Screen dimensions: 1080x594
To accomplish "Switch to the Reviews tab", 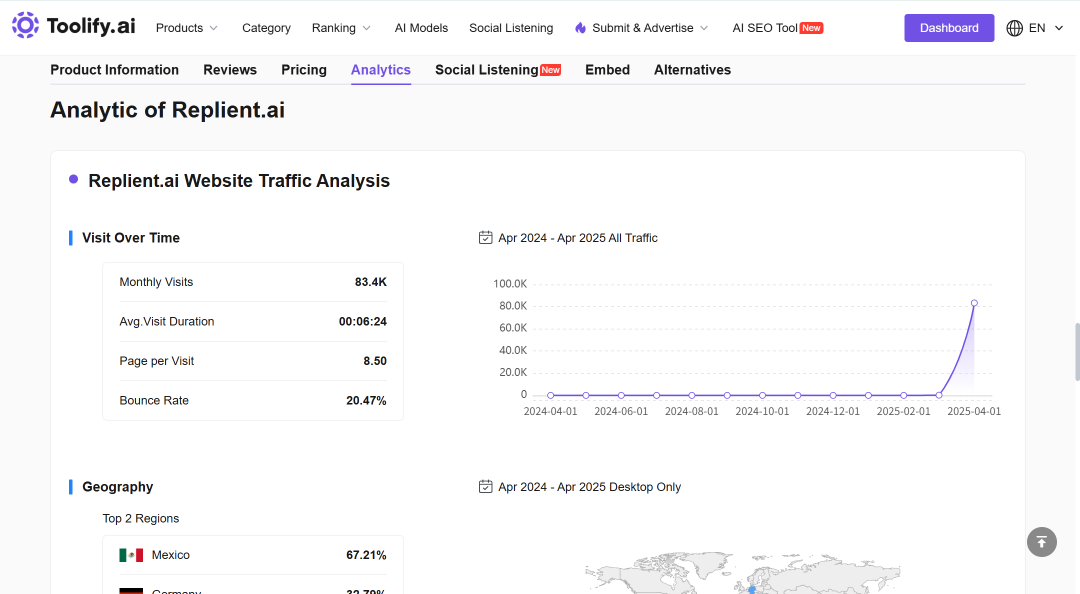I will tap(230, 70).
